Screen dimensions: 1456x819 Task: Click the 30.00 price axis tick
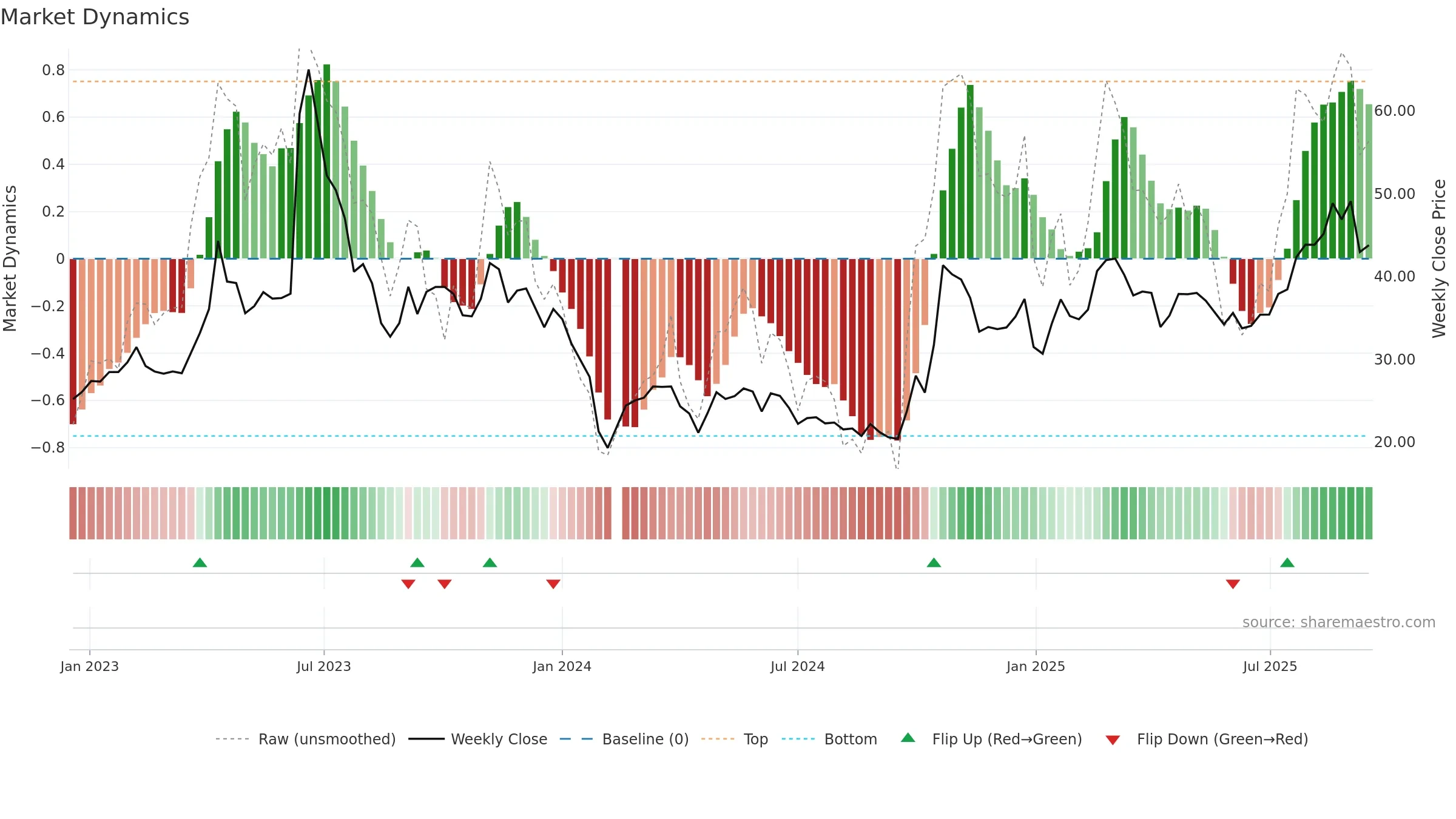click(x=1395, y=359)
